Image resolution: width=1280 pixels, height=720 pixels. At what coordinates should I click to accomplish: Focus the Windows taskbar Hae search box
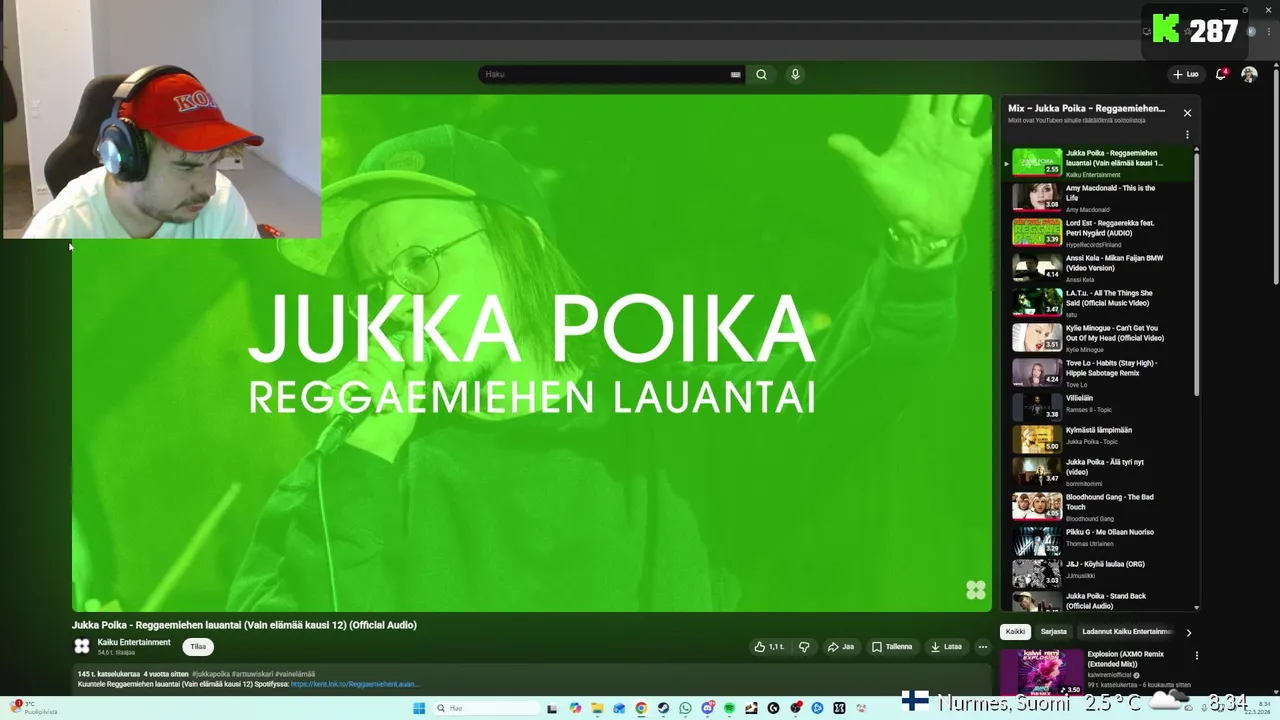tap(486, 708)
